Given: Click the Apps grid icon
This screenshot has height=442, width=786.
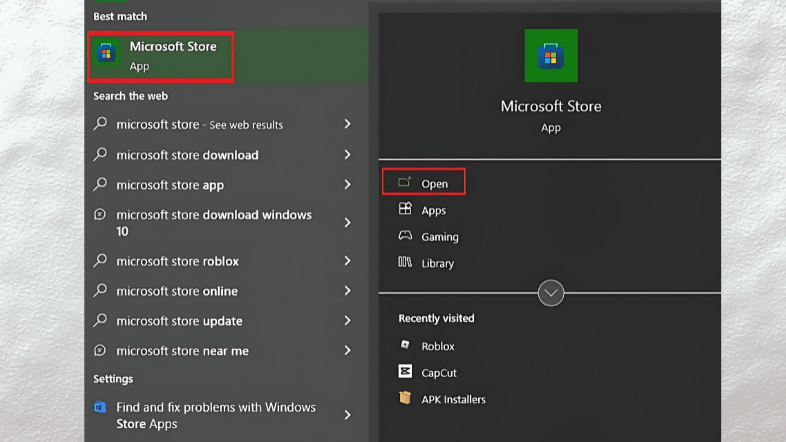Looking at the screenshot, I should 405,210.
